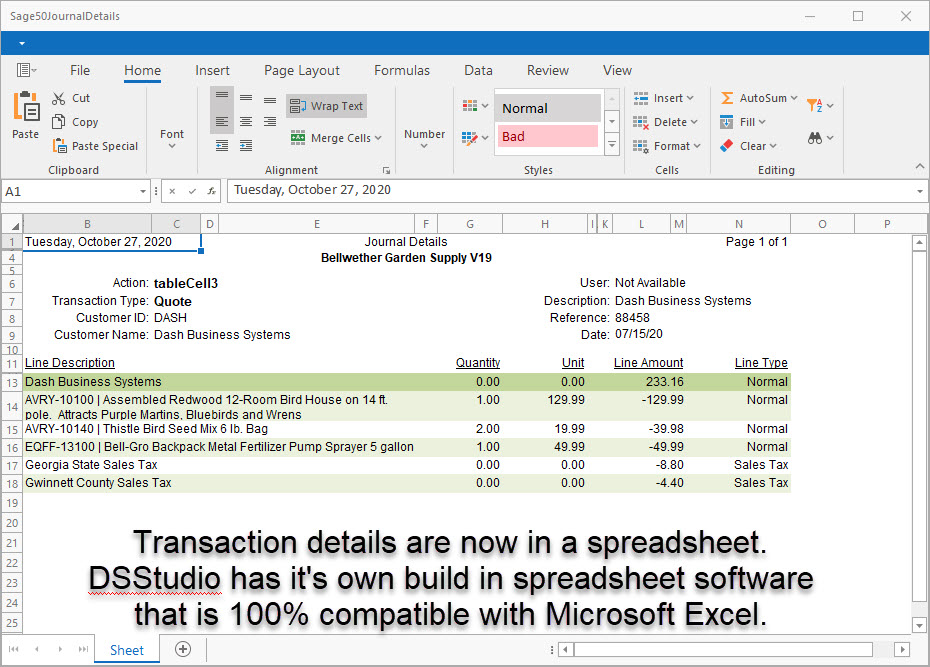
Task: Open the Delete cells dropdown
Action: tap(665, 122)
